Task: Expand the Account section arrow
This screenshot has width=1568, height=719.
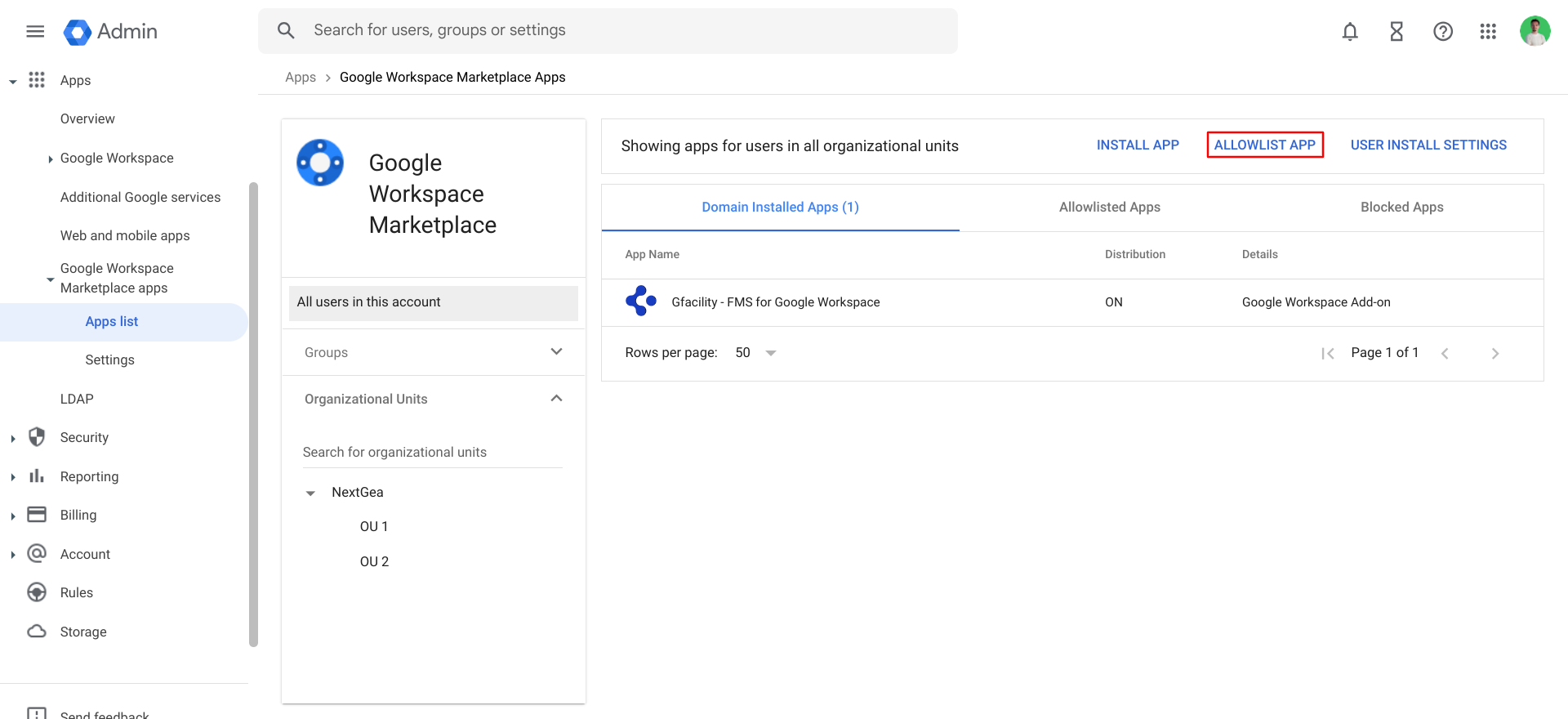Action: 13,555
